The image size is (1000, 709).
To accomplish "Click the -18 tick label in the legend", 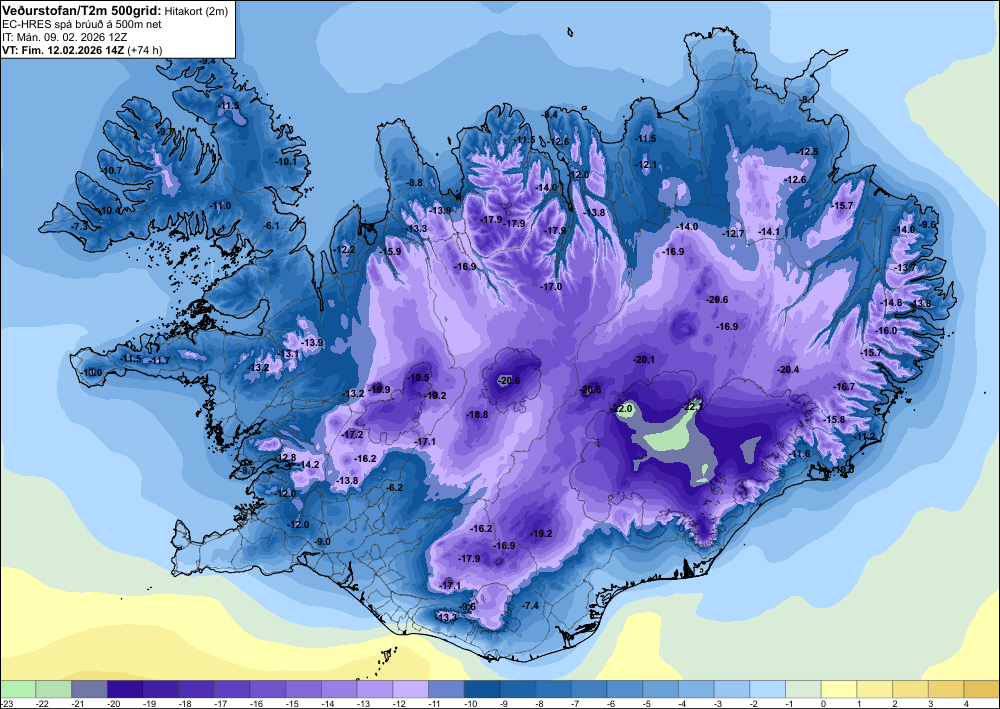I will click(x=188, y=703).
